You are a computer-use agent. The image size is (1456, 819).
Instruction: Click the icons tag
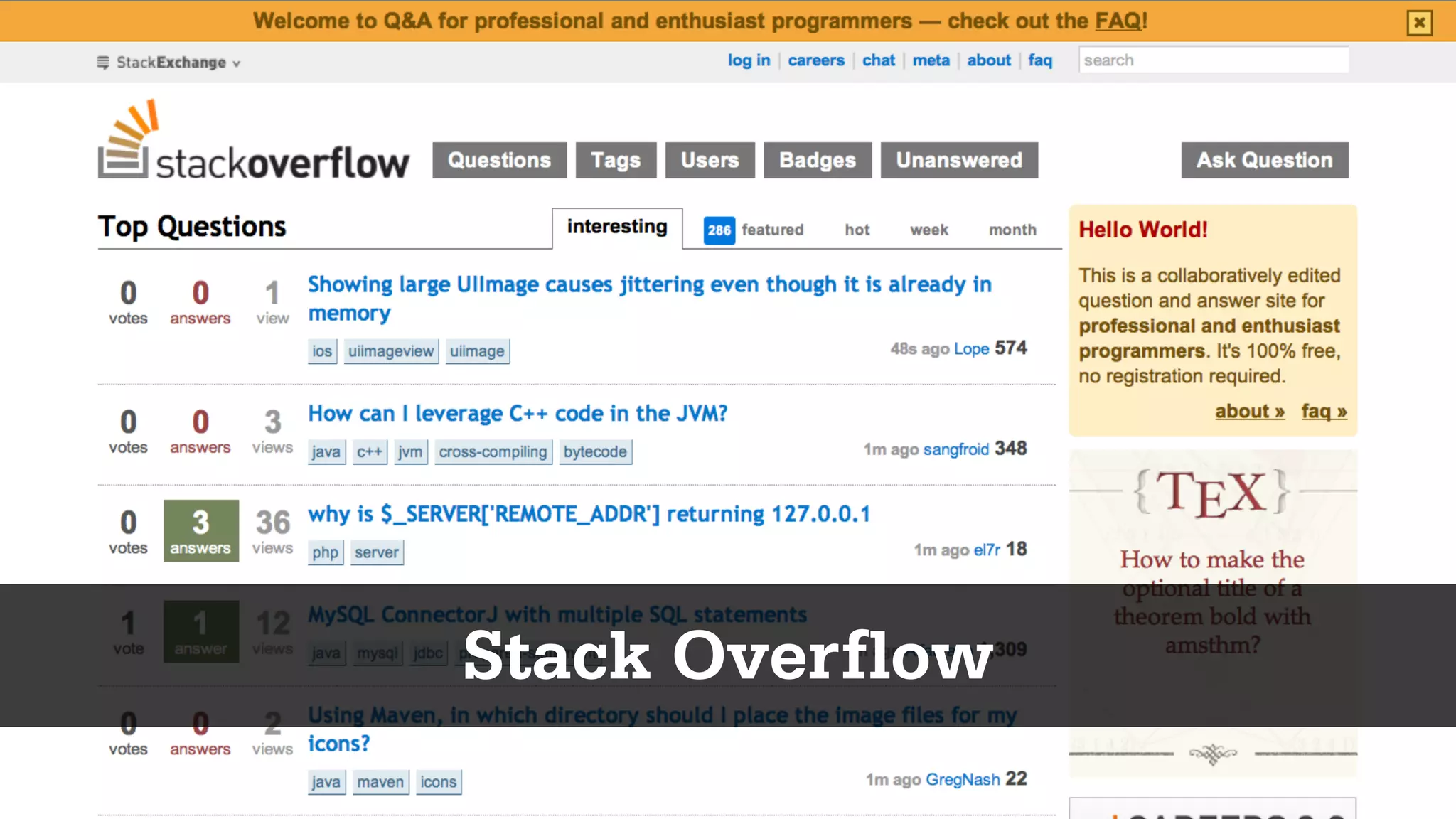(439, 782)
